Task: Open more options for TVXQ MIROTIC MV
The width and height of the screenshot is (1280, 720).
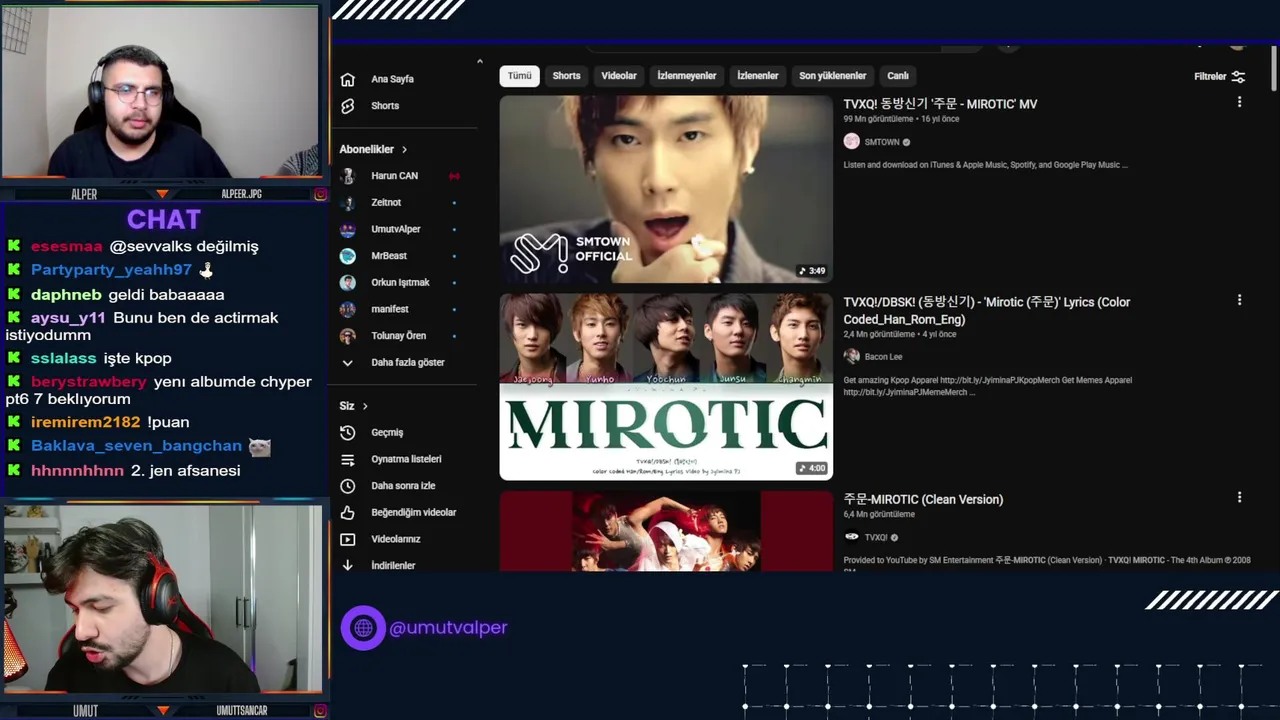Action: pyautogui.click(x=1239, y=102)
